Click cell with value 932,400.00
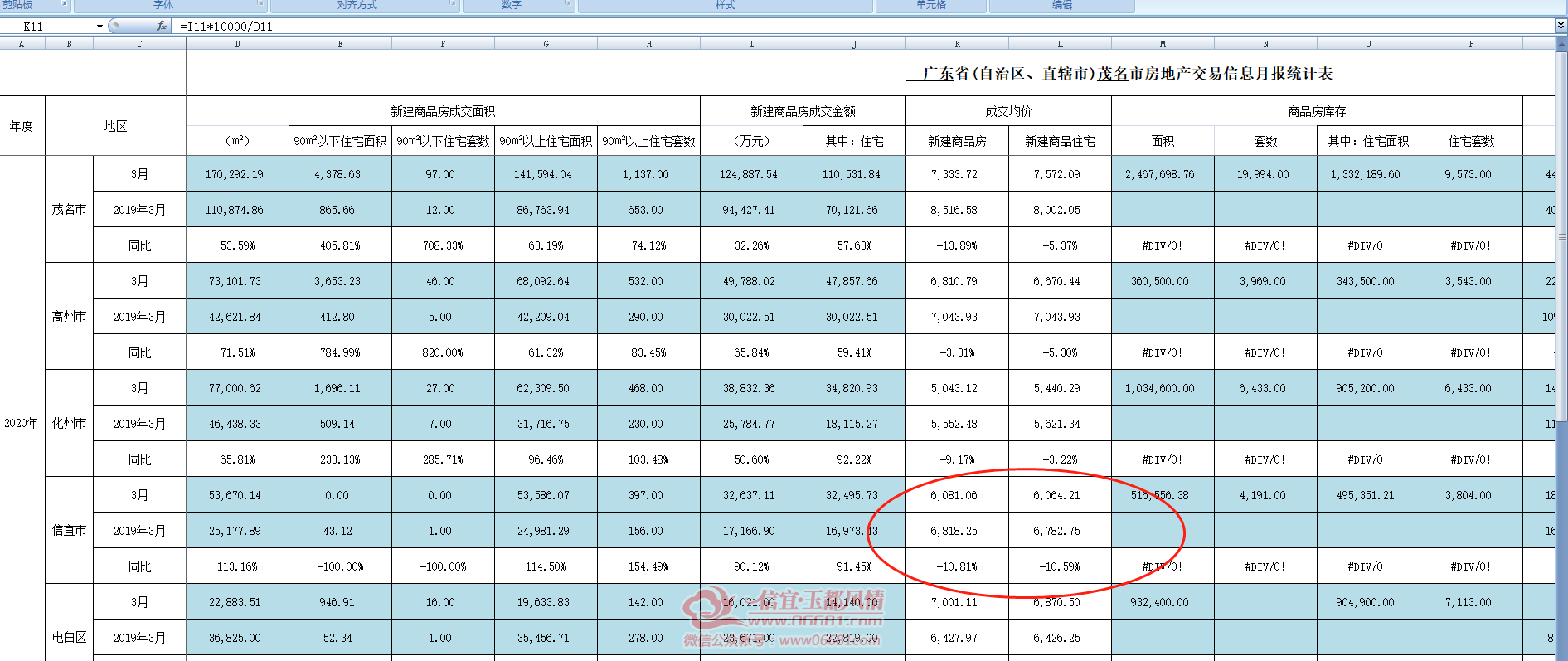The height and width of the screenshot is (661, 1568). coord(1163,602)
